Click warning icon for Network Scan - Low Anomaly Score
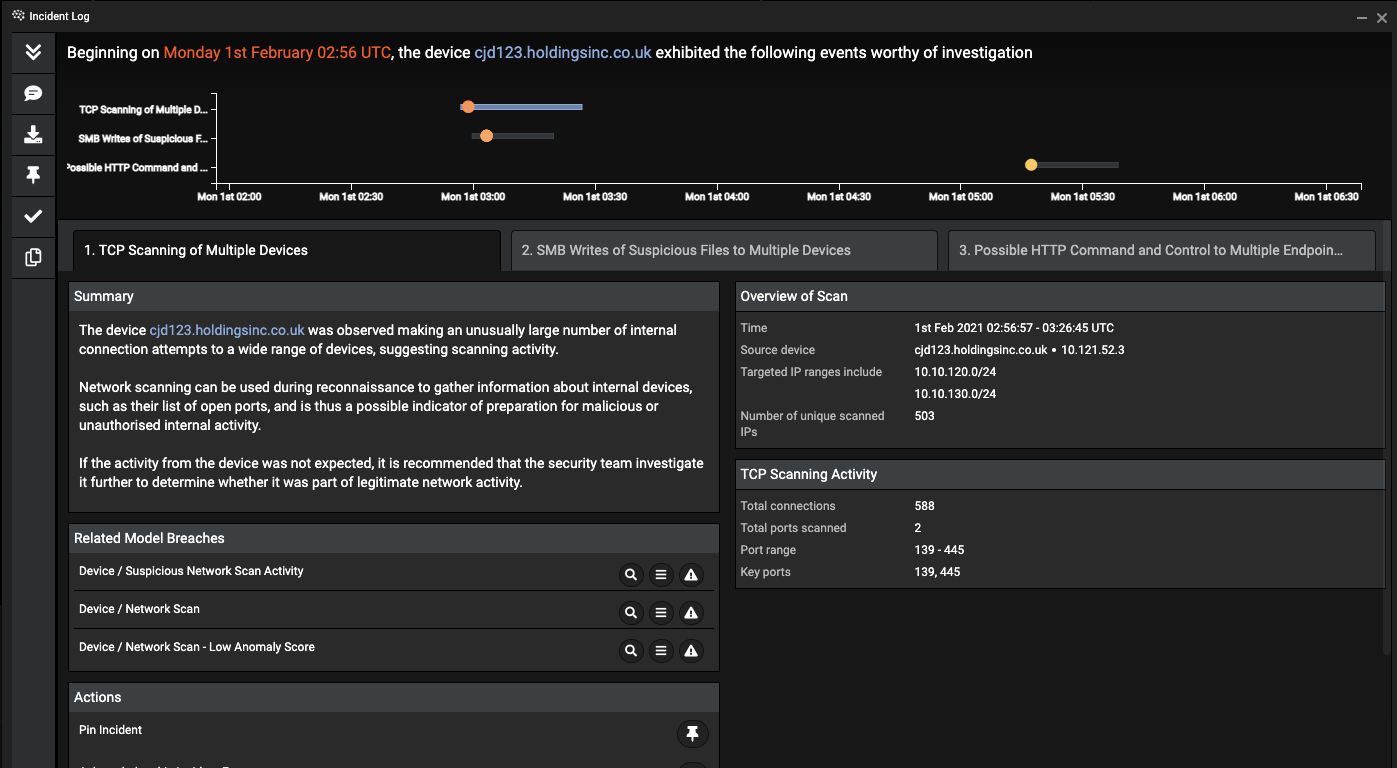 click(691, 651)
